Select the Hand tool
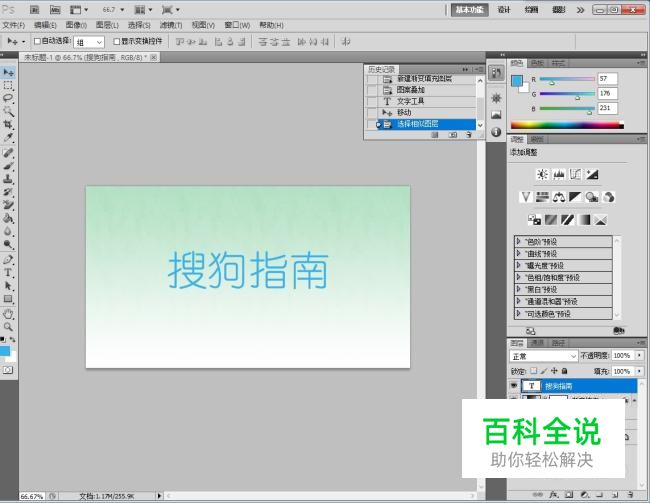650x503 pixels. tap(8, 314)
